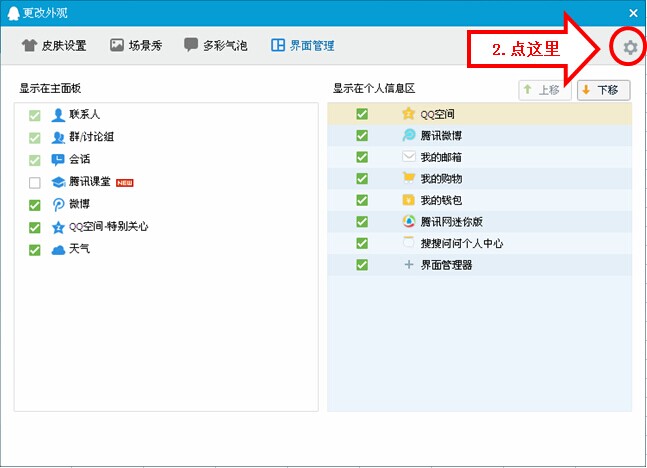Click the 天气 cloud icon
The width and height of the screenshot is (647, 468).
coord(58,249)
